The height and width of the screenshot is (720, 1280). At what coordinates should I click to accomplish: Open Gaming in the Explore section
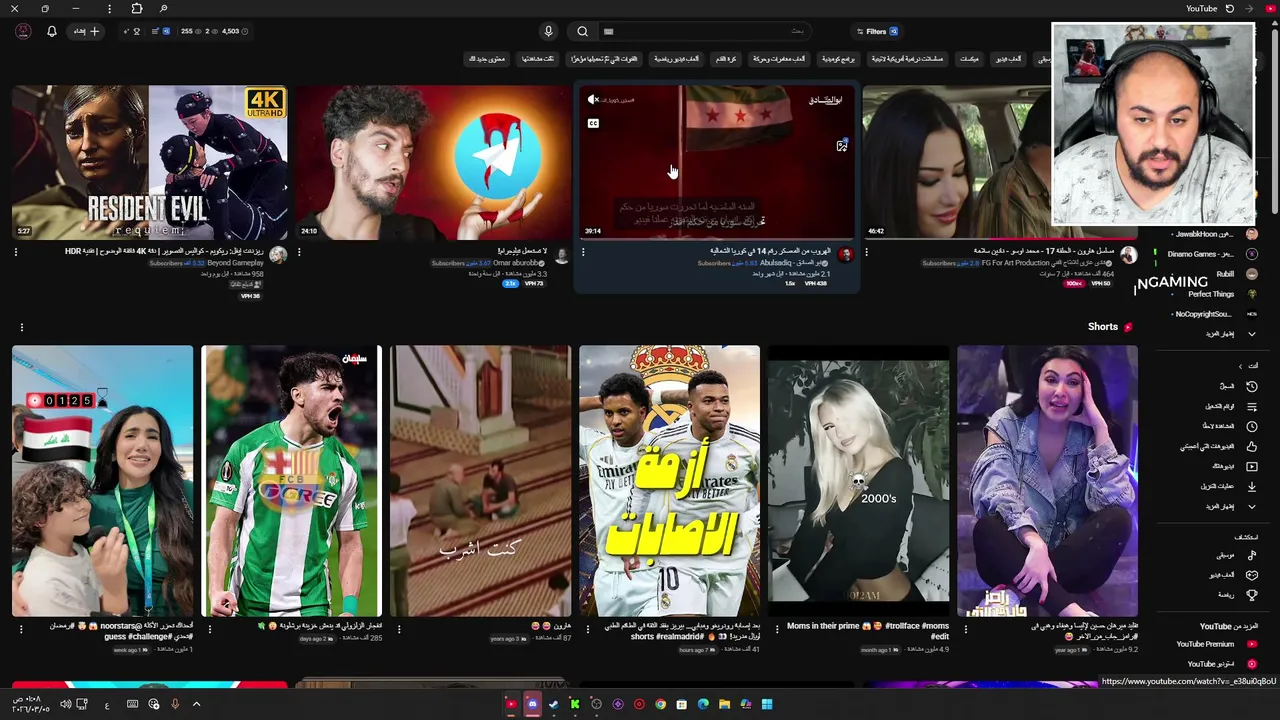(1233, 575)
